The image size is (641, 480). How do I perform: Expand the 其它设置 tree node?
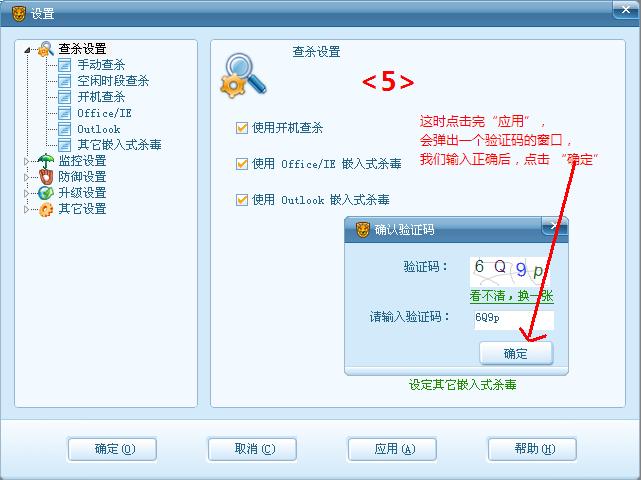27,209
